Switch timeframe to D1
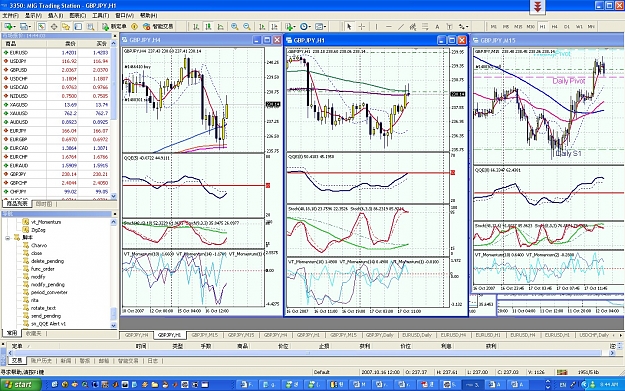The height and width of the screenshot is (391, 625). [x=567, y=26]
